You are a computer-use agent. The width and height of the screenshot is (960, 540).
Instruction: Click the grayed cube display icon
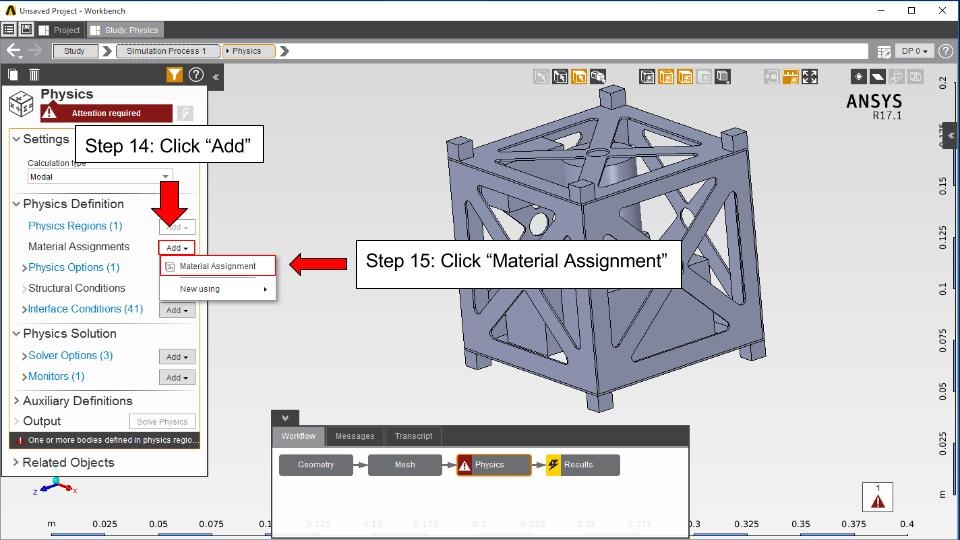pos(704,77)
